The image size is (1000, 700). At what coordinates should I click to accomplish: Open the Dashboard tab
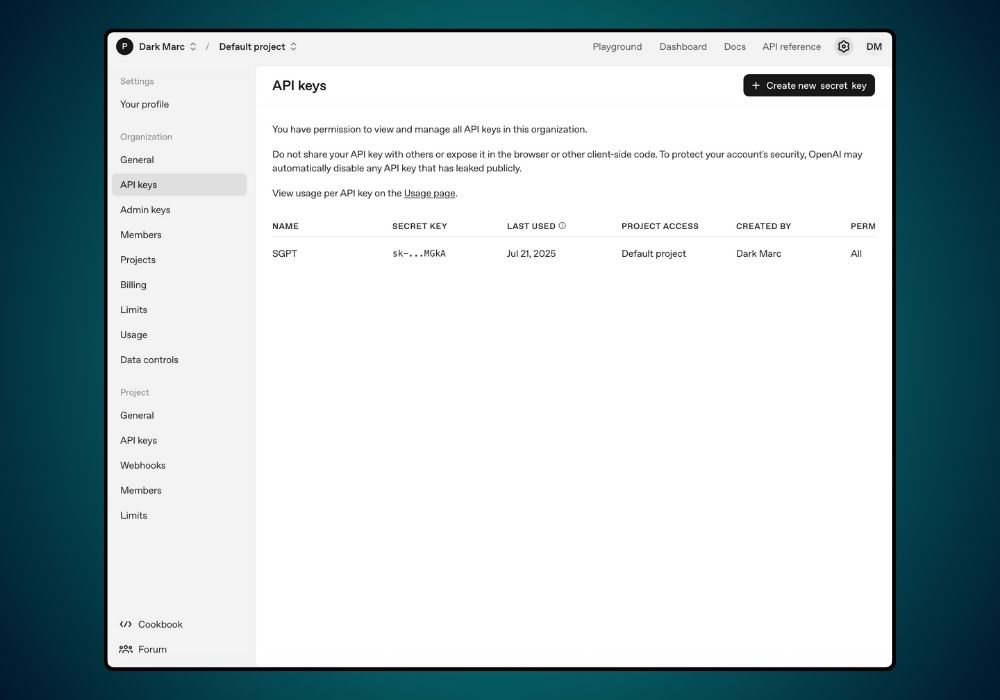coord(683,46)
